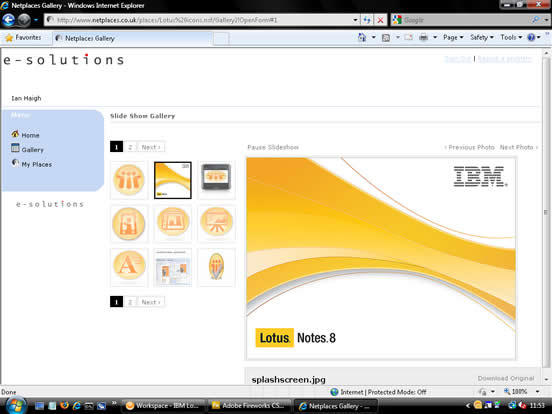Click Pause Slideshow link
The width and height of the screenshot is (552, 414).
point(273,147)
